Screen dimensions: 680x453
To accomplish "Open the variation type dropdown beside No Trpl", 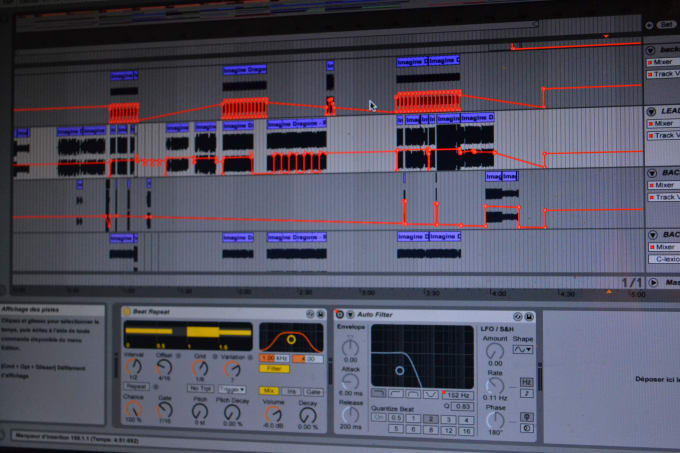I will pyautogui.click(x=232, y=389).
